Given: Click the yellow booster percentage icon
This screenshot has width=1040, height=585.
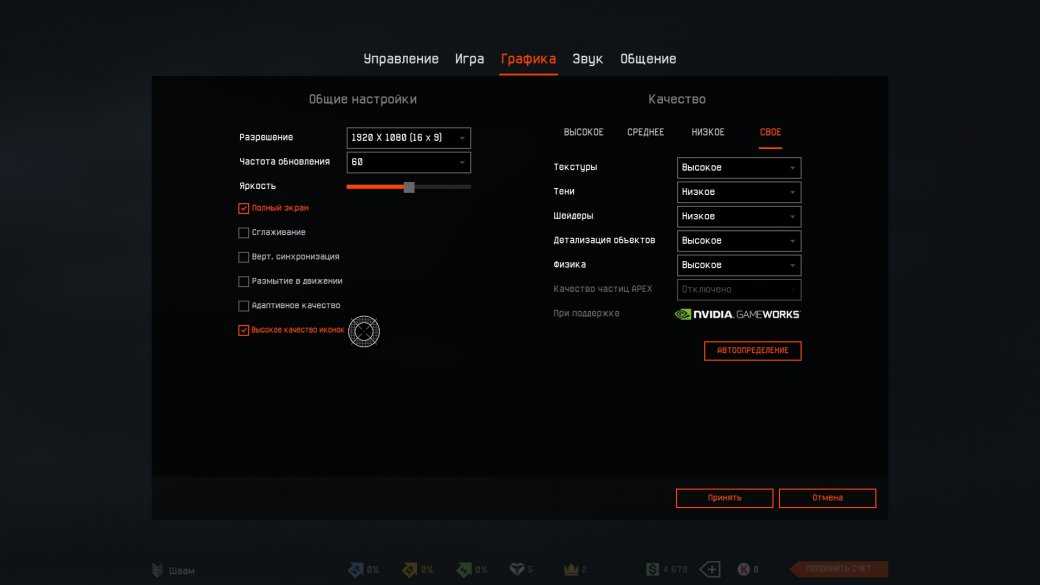Looking at the screenshot, I should pyautogui.click(x=408, y=570).
